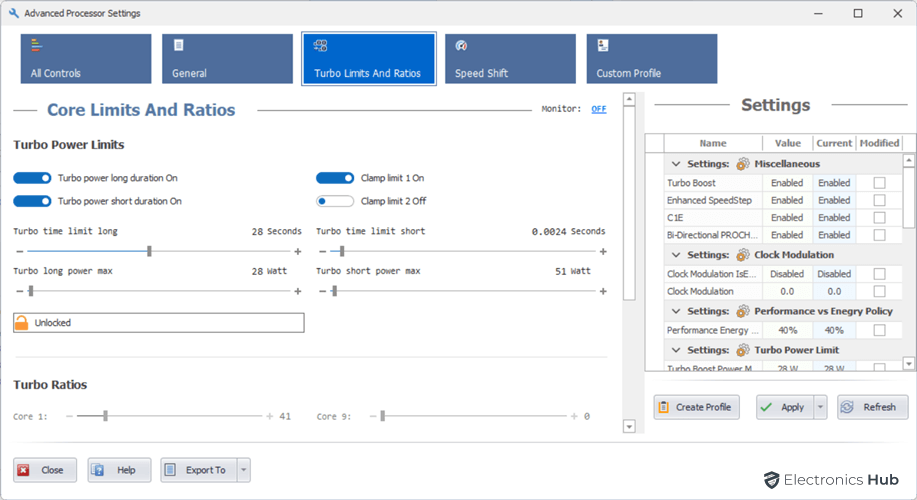Check Modified box for C1E

[x=879, y=218]
